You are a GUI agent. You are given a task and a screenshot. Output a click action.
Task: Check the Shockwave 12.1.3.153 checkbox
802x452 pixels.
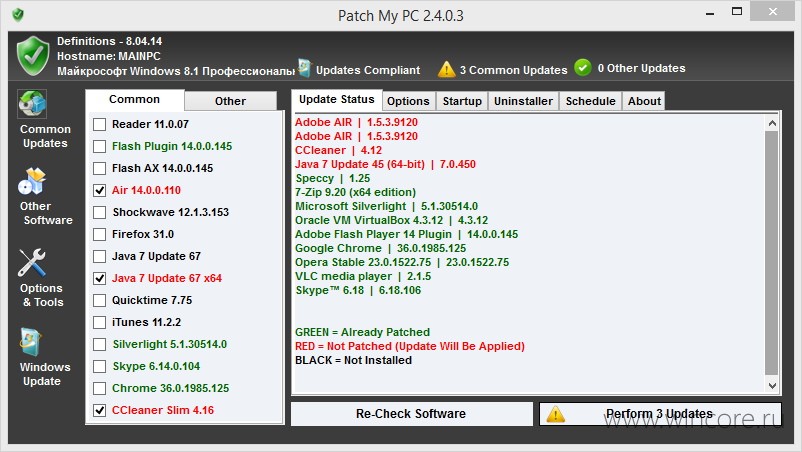pos(100,212)
